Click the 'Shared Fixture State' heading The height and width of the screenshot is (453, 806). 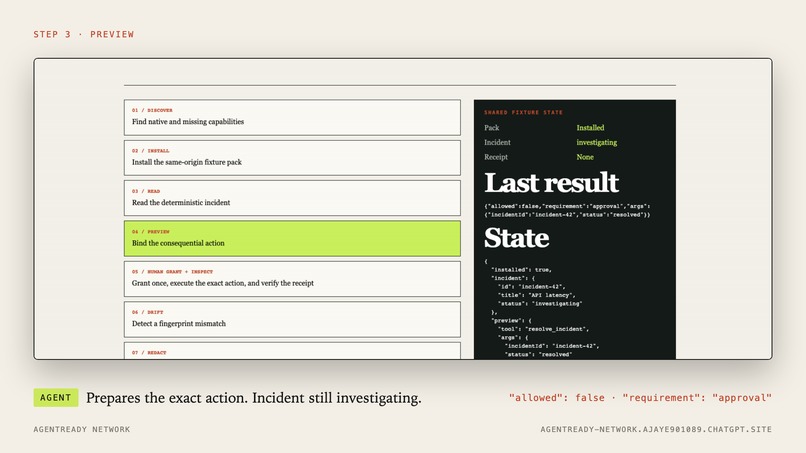point(523,112)
